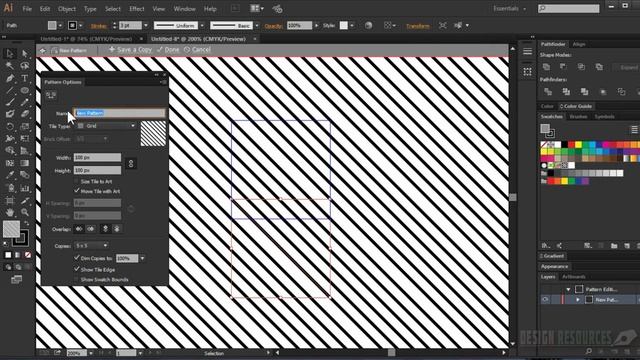Select the Magic Wand tool

10,66
